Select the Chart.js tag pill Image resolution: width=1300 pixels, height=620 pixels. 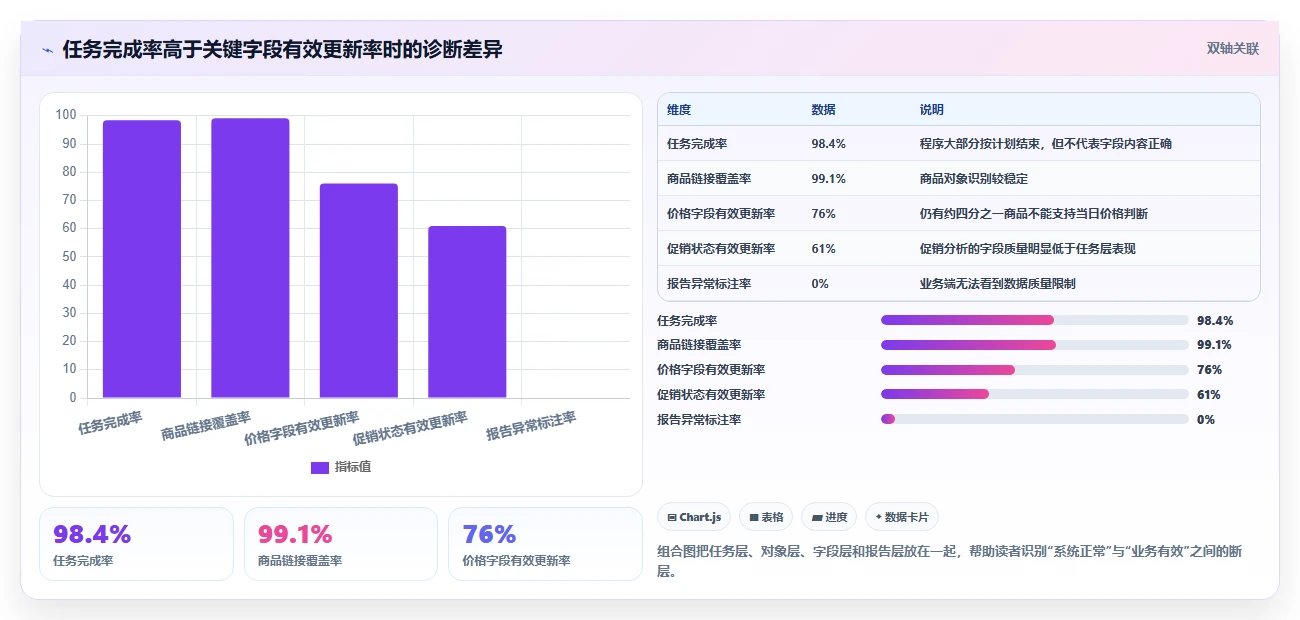click(693, 517)
